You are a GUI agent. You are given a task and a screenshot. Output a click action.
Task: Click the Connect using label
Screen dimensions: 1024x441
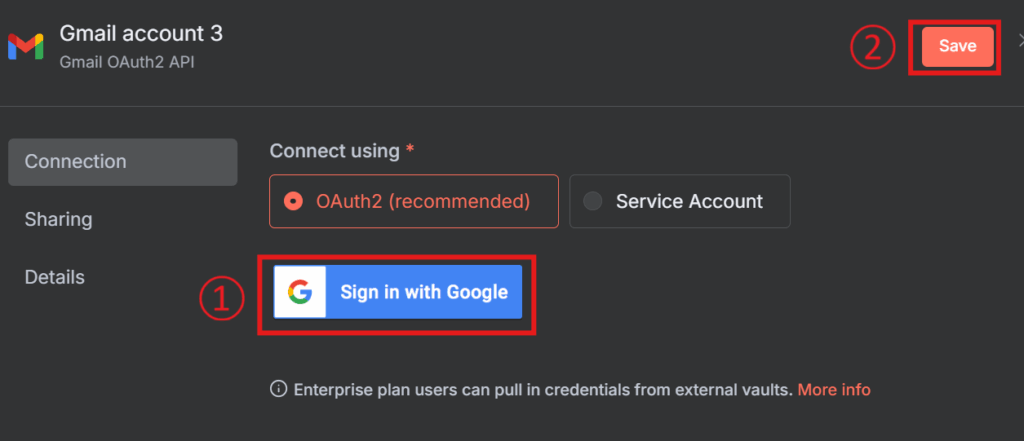pyautogui.click(x=334, y=151)
